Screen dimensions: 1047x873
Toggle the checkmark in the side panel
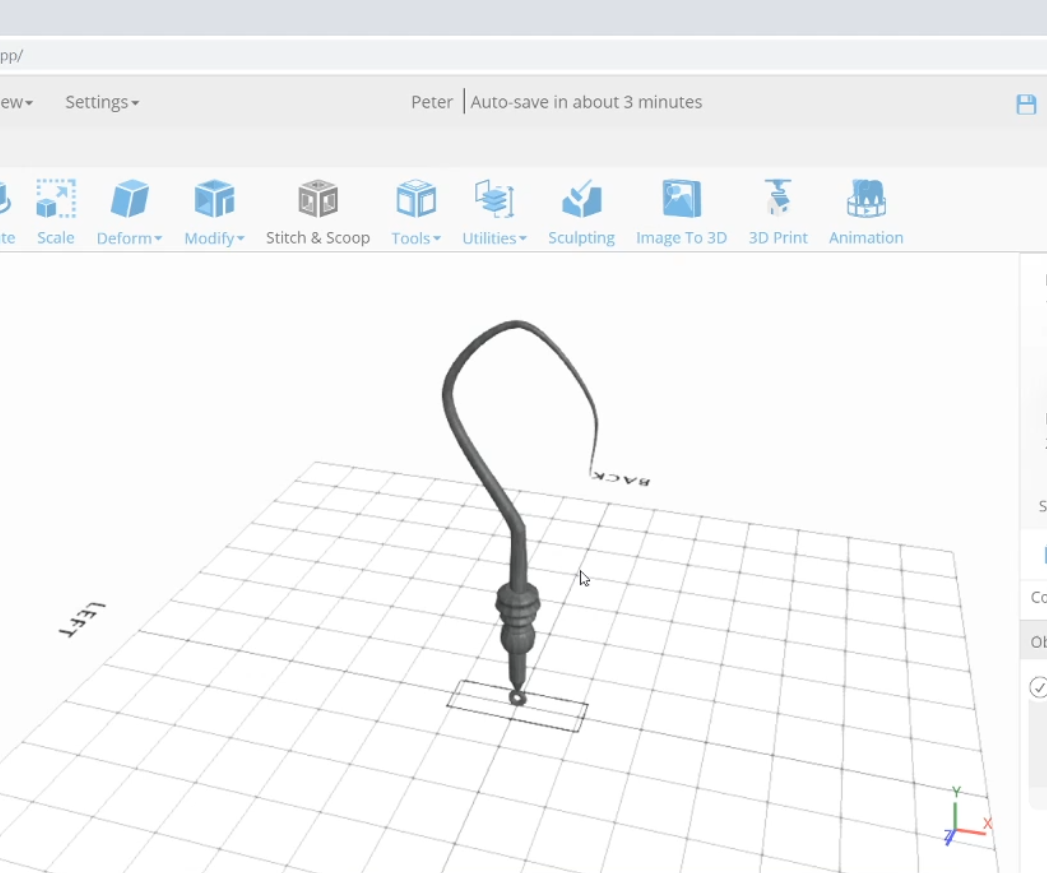[1038, 687]
